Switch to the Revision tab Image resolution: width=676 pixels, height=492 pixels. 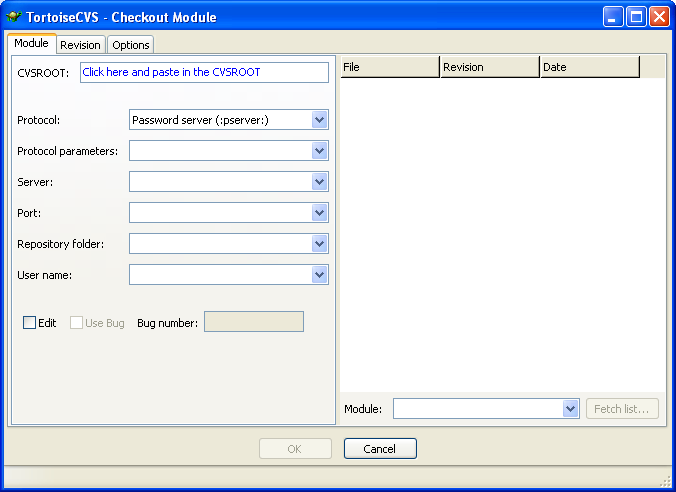(x=80, y=45)
